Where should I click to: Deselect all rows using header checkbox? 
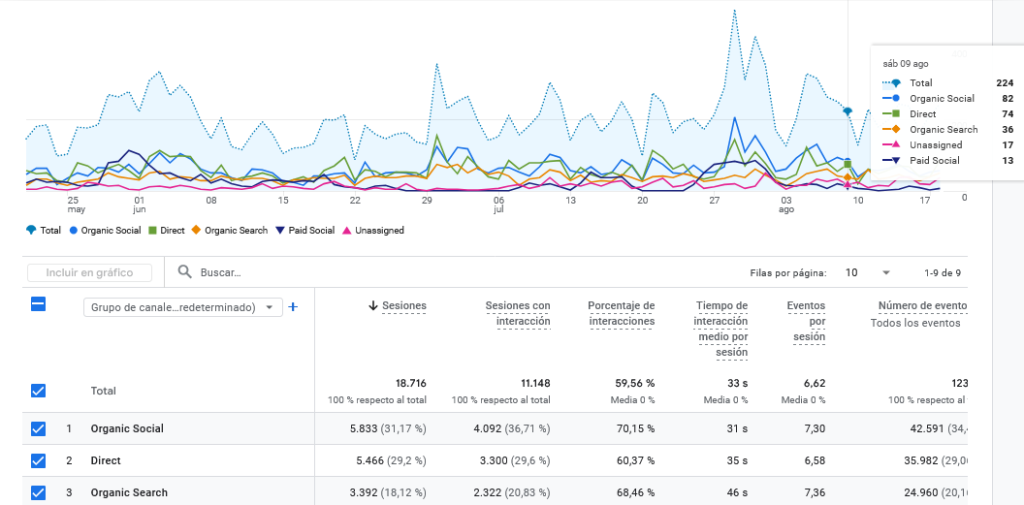point(38,304)
